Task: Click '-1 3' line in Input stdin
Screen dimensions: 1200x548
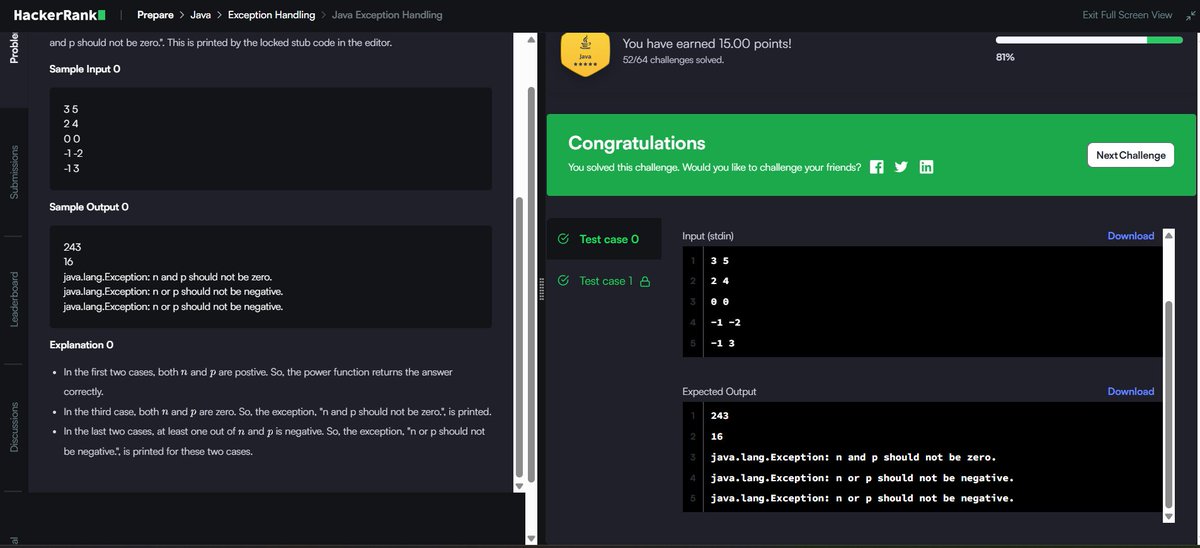Action: point(725,344)
